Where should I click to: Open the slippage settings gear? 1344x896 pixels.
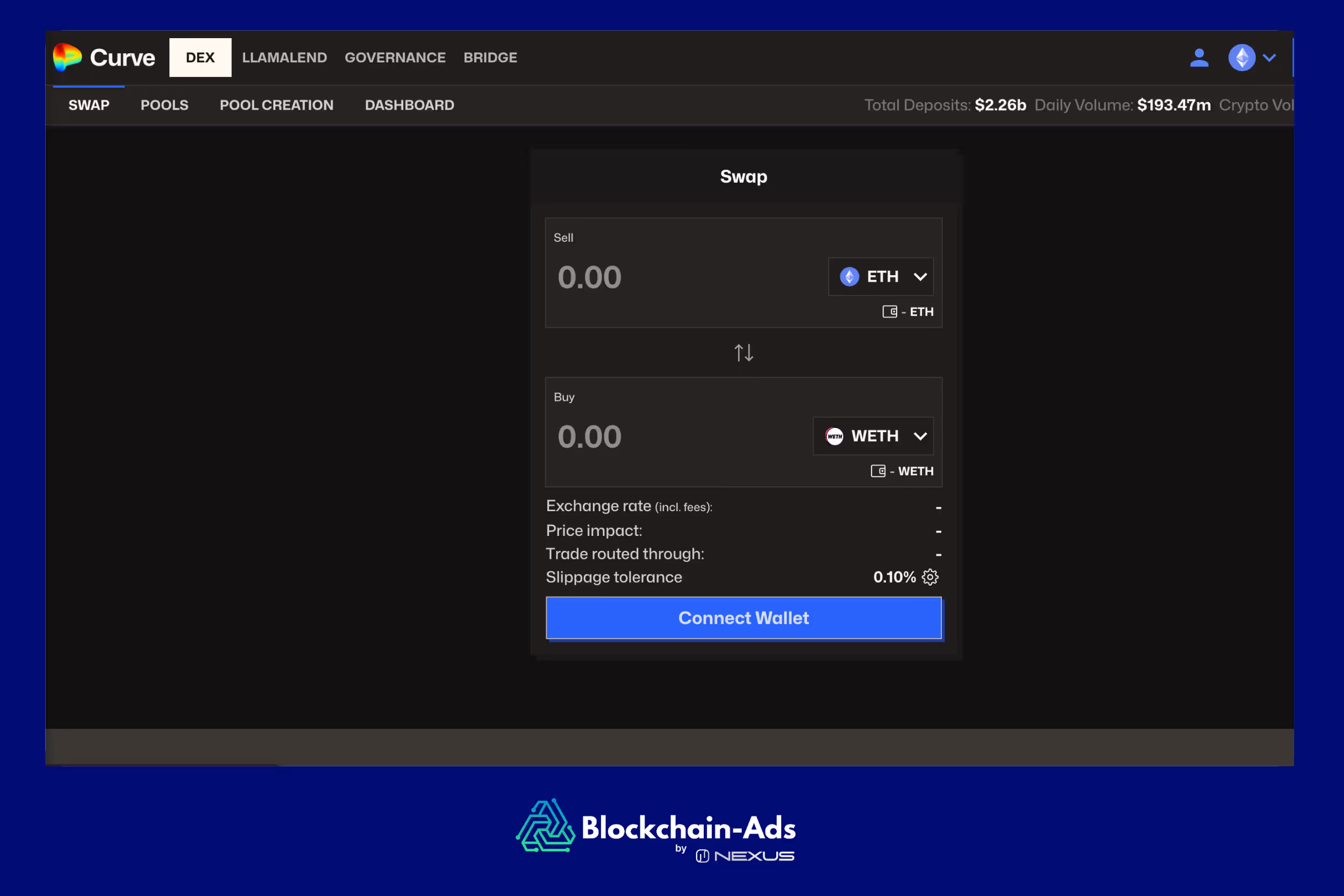tap(930, 577)
